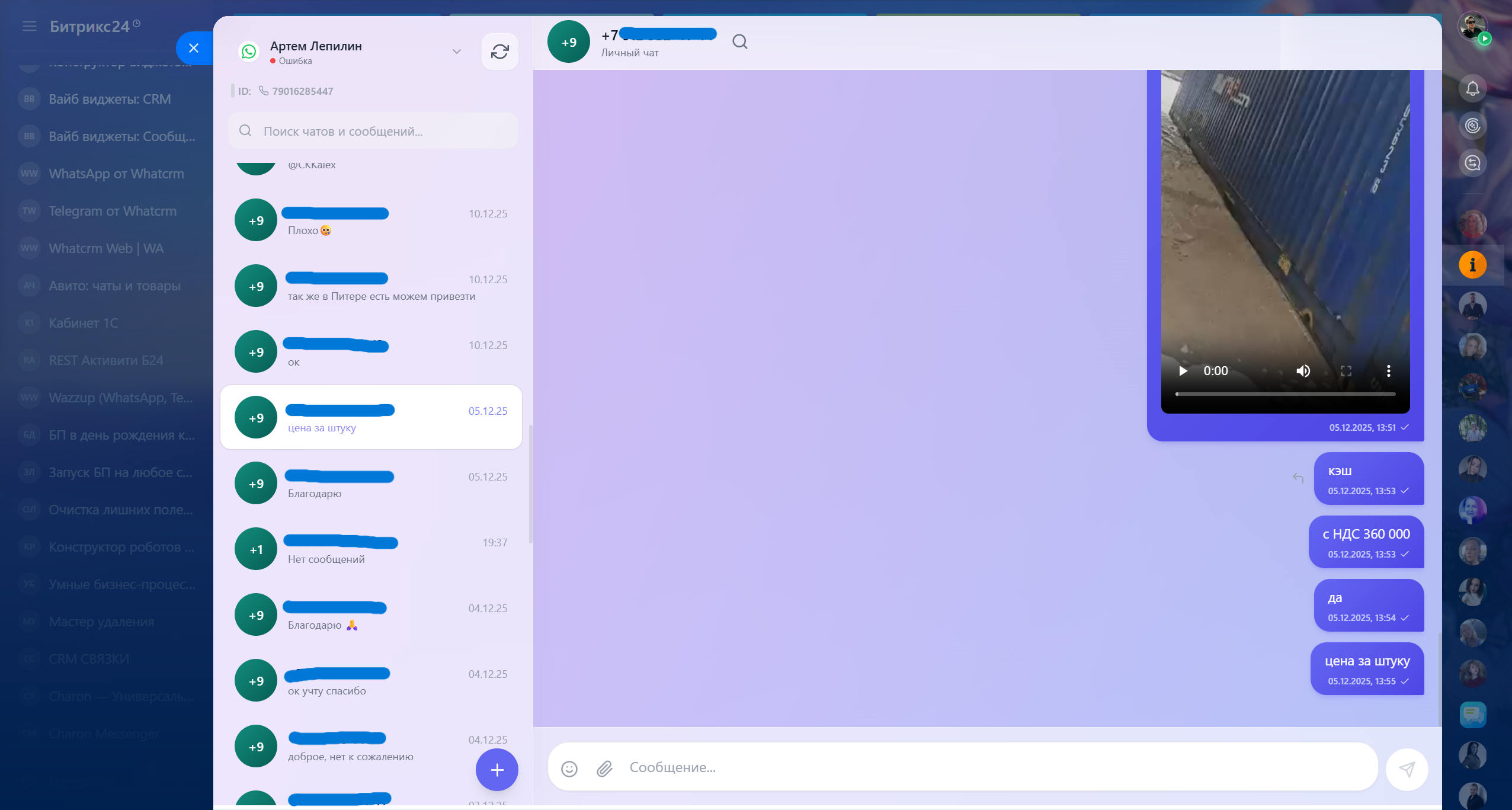Screen dimensions: 1512x810
Task: Click the refresh chats icon
Action: pyautogui.click(x=499, y=52)
